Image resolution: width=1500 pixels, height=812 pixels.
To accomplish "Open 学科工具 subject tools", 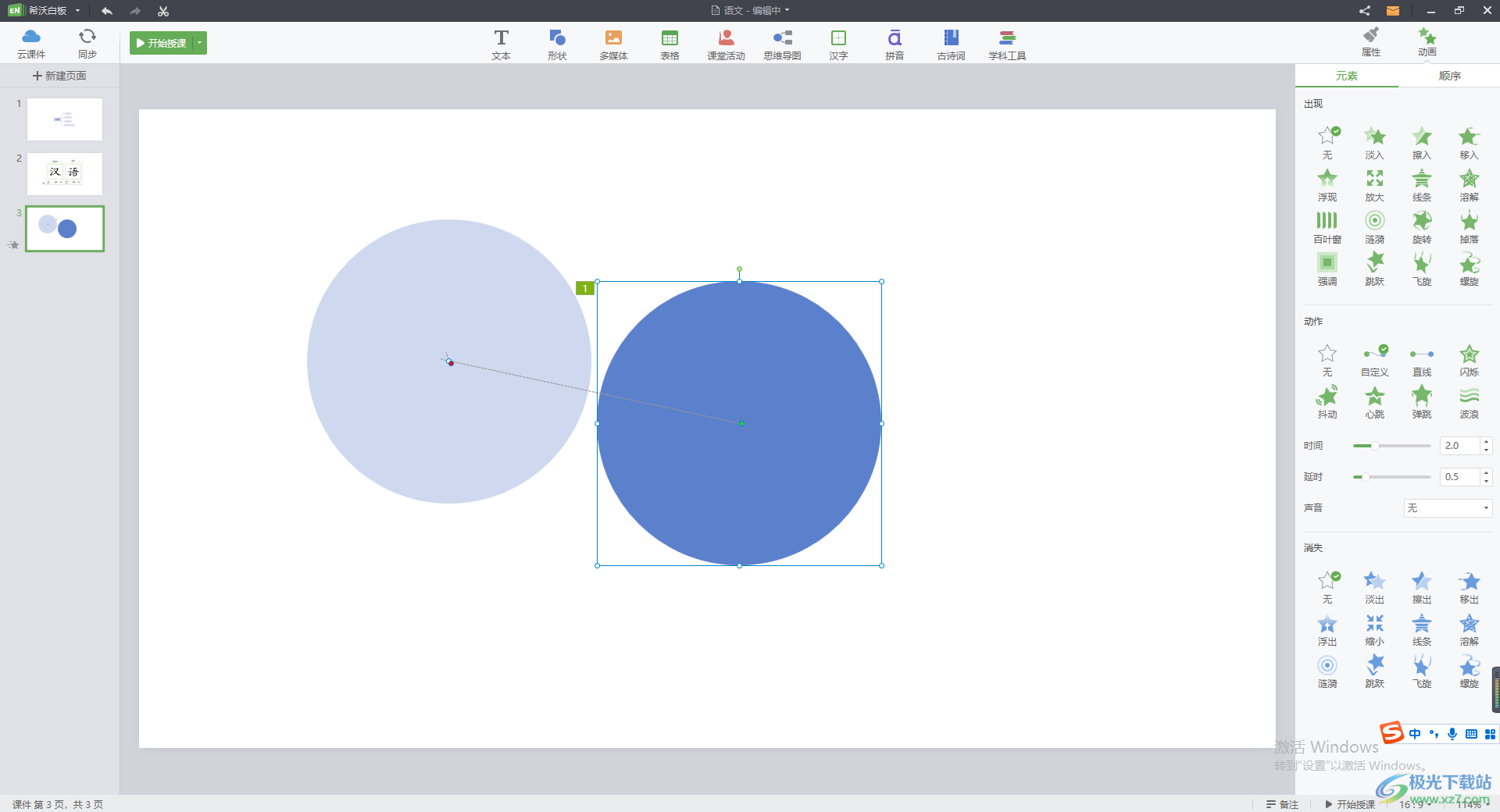I will coord(1007,45).
